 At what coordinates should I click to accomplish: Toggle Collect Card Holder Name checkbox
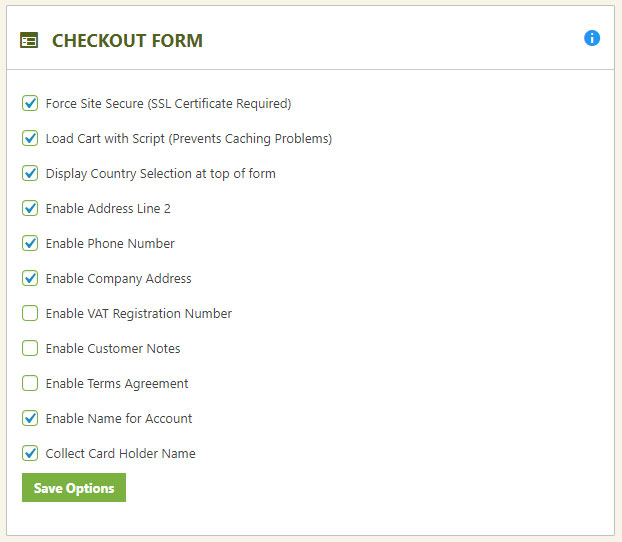click(30, 453)
